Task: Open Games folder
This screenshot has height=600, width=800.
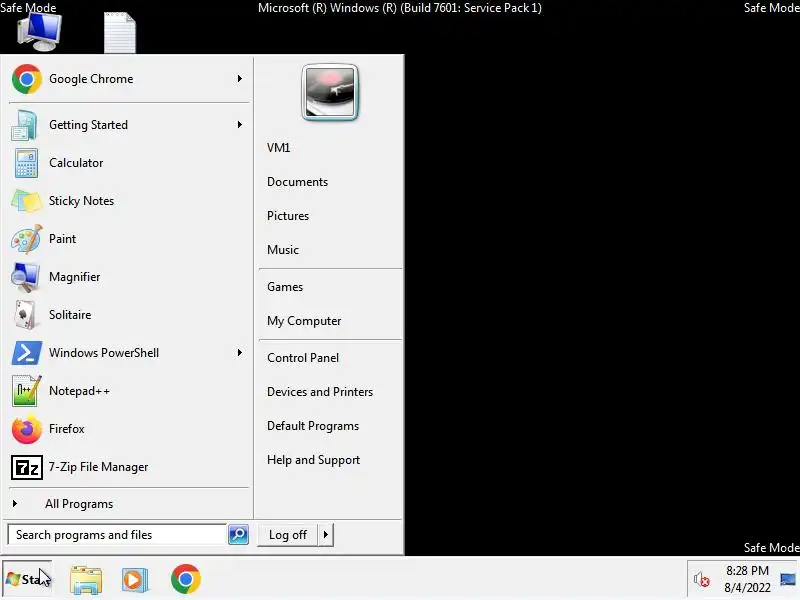Action: [285, 287]
